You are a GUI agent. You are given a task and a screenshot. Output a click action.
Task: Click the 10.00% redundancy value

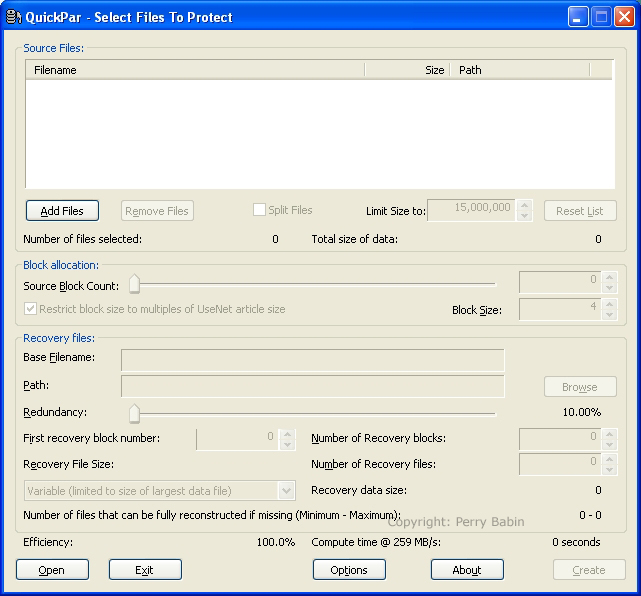pyautogui.click(x=582, y=412)
